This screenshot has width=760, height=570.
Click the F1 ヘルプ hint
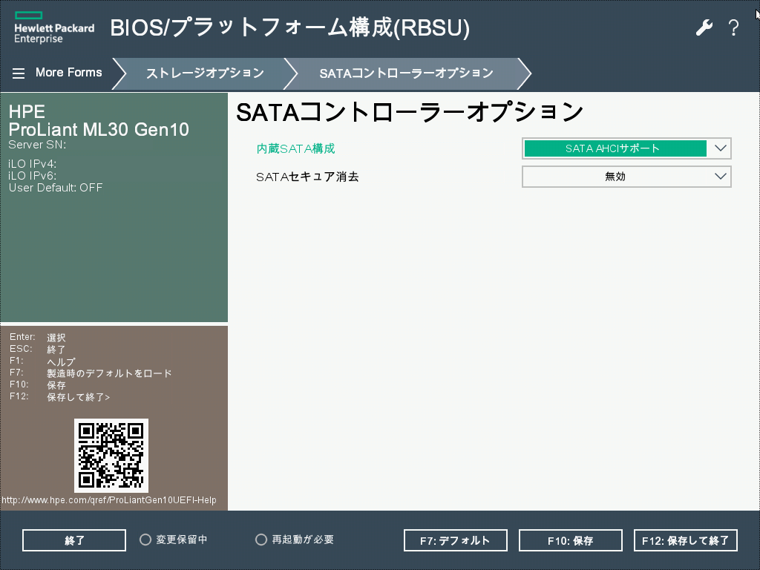(x=42, y=362)
